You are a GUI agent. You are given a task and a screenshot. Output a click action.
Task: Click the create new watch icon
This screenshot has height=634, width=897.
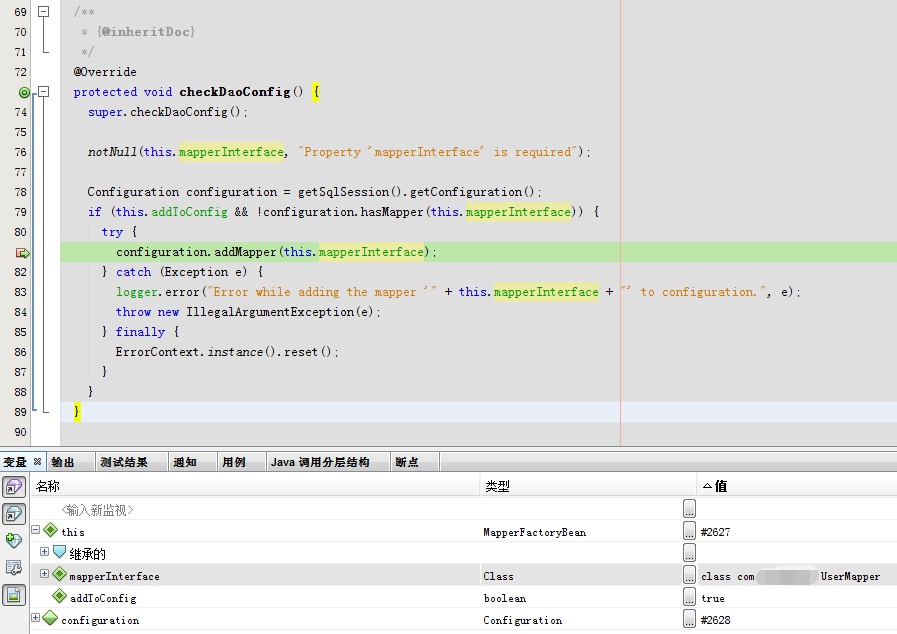coord(14,540)
